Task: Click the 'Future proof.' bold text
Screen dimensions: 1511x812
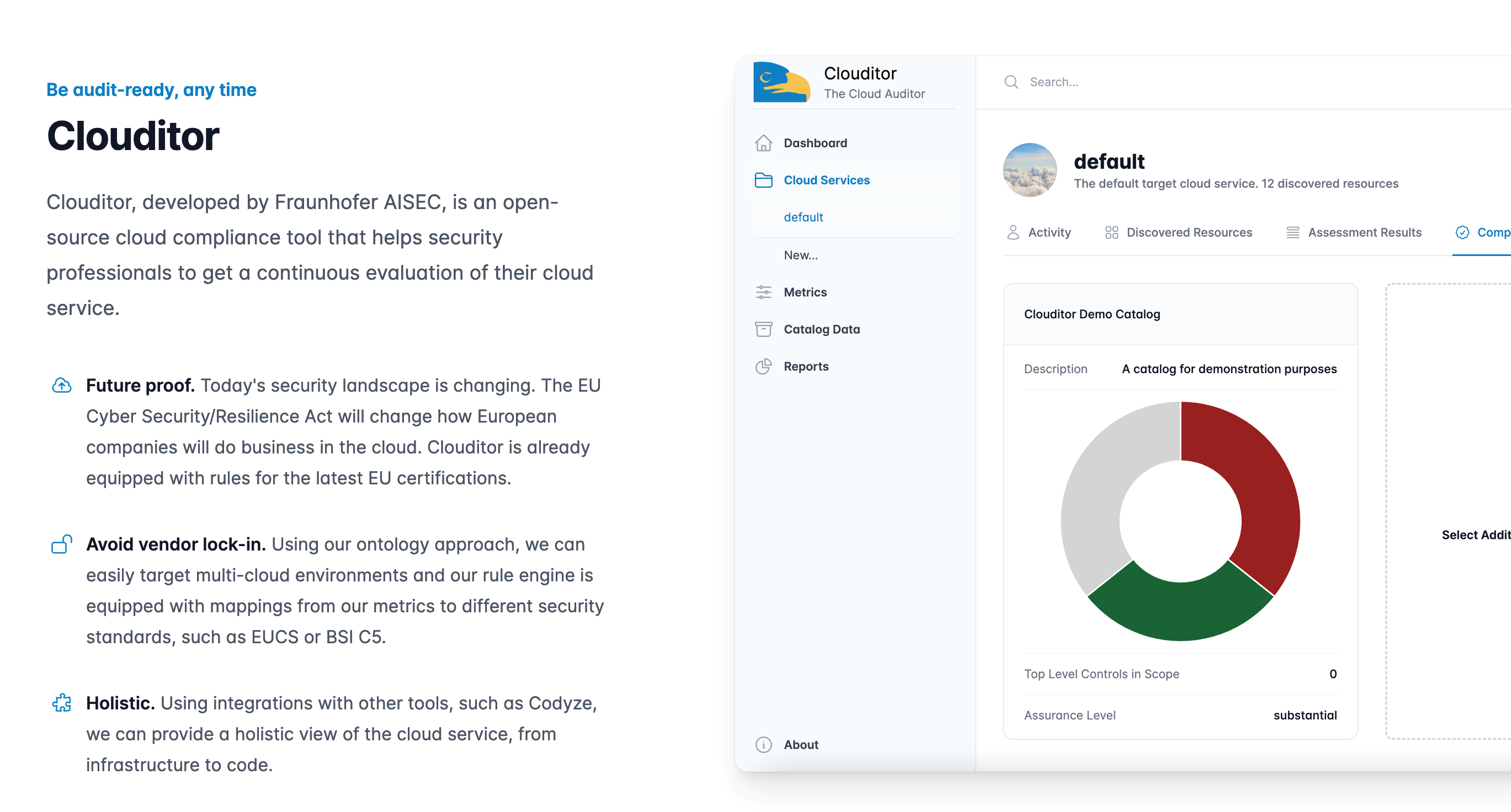Action: click(x=140, y=385)
